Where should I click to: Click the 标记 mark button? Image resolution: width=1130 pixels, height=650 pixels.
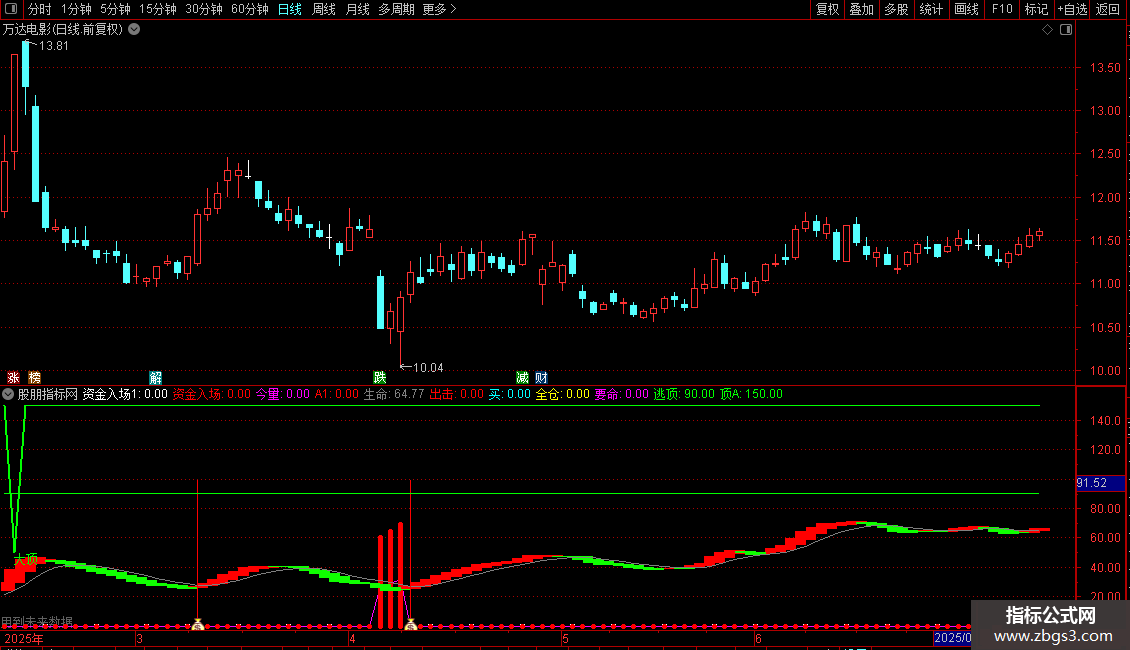point(1036,9)
